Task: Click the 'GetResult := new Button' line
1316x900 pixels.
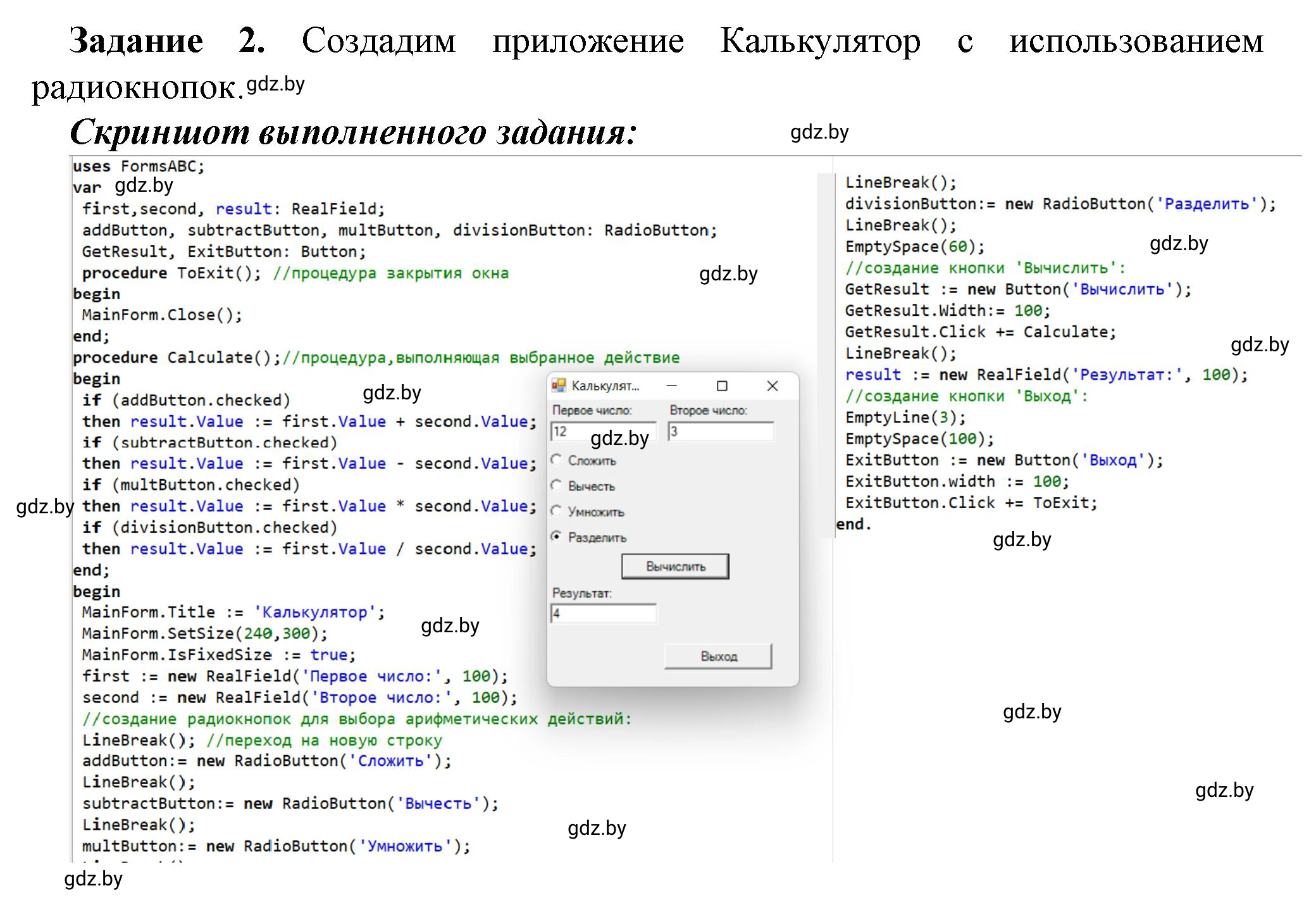Action: point(1018,289)
